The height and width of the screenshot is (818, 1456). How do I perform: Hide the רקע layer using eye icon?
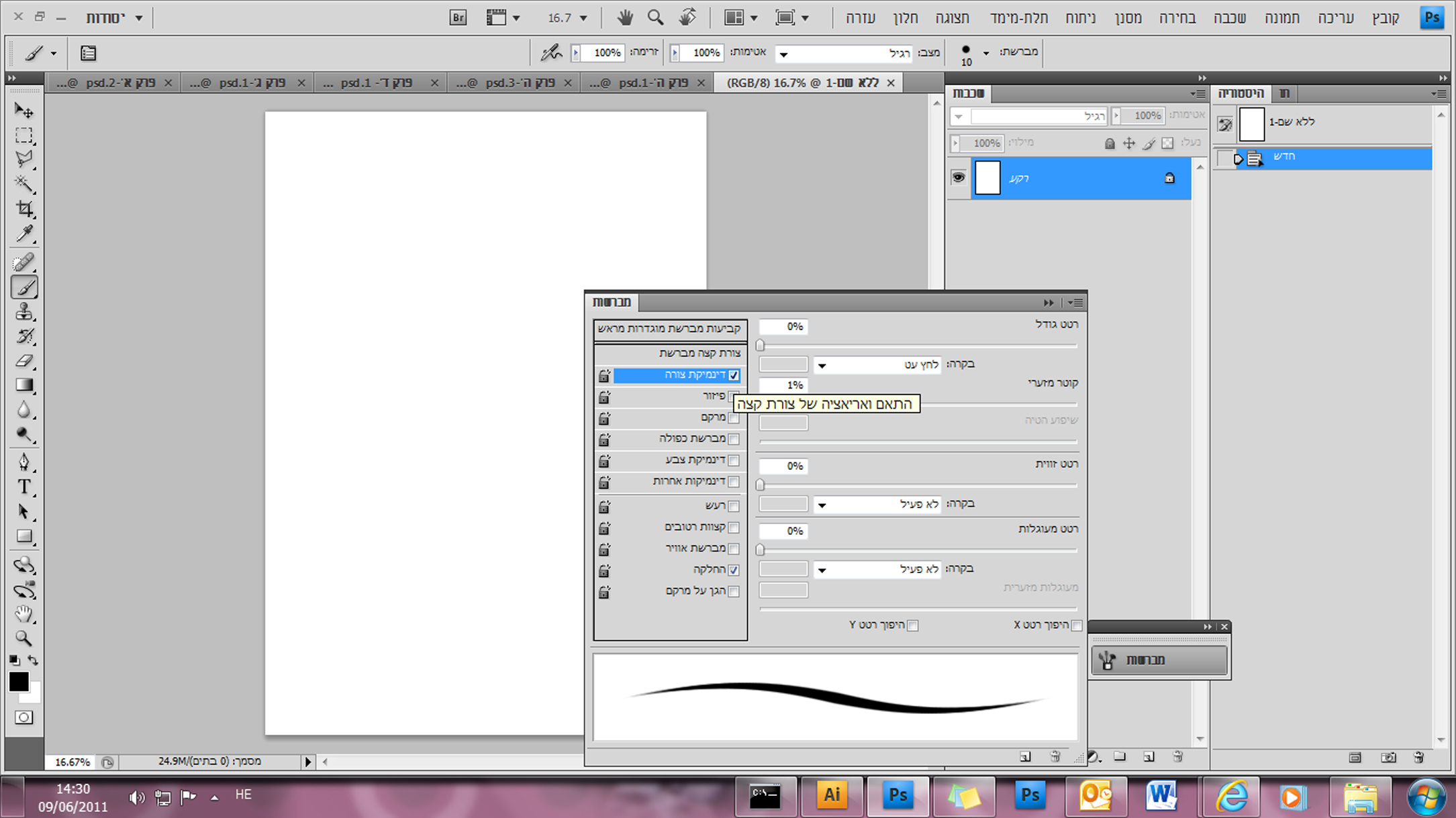pyautogui.click(x=958, y=178)
